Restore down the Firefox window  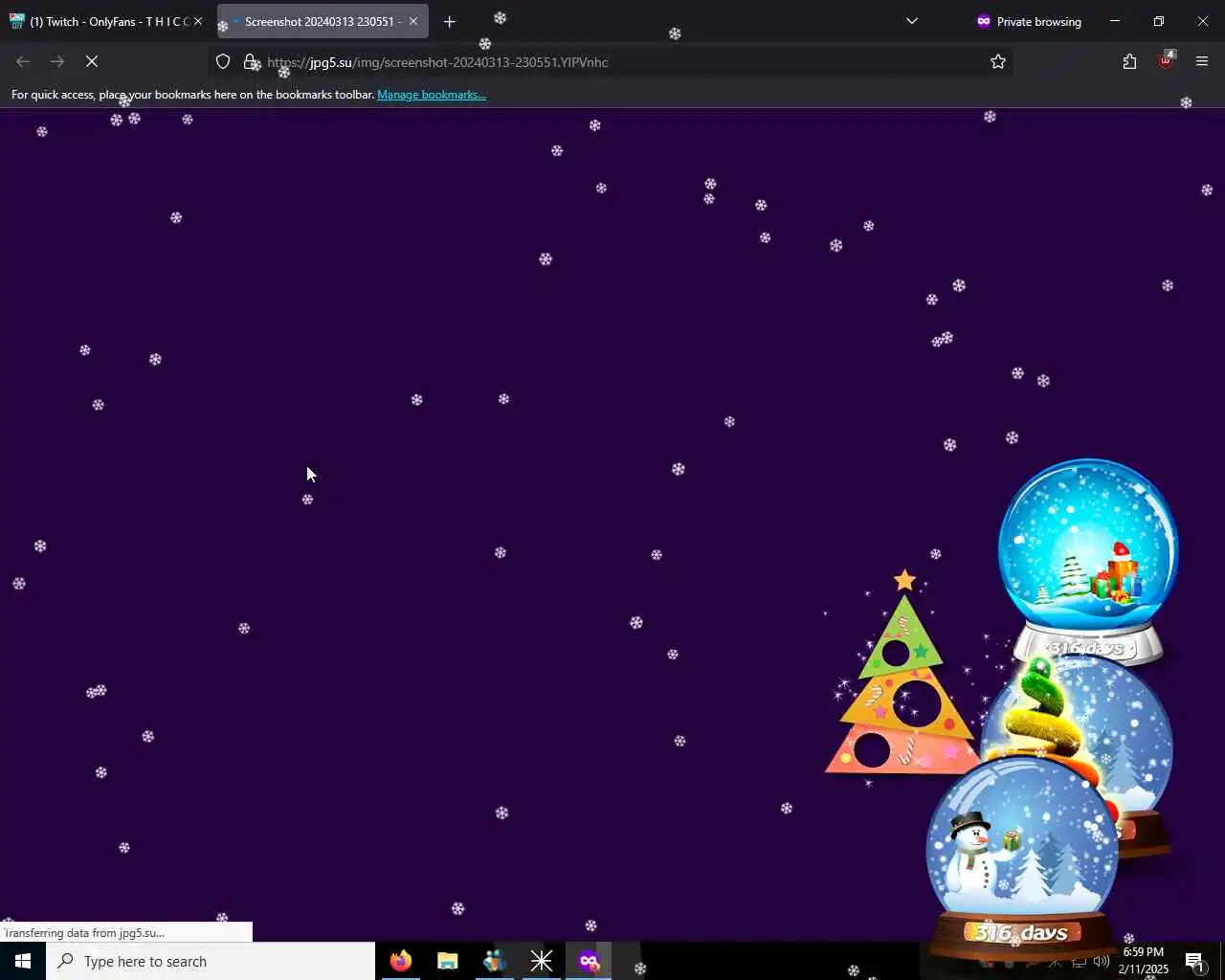pos(1159,21)
